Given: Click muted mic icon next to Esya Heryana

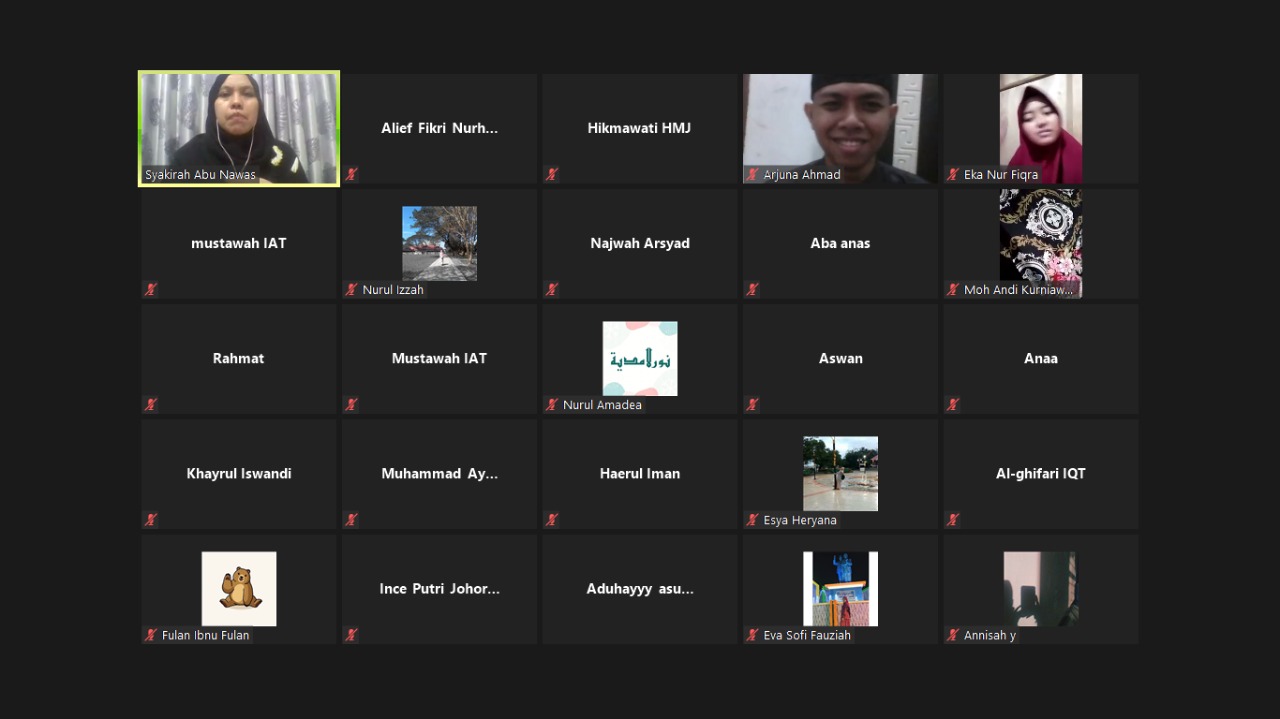Looking at the screenshot, I should click(752, 520).
